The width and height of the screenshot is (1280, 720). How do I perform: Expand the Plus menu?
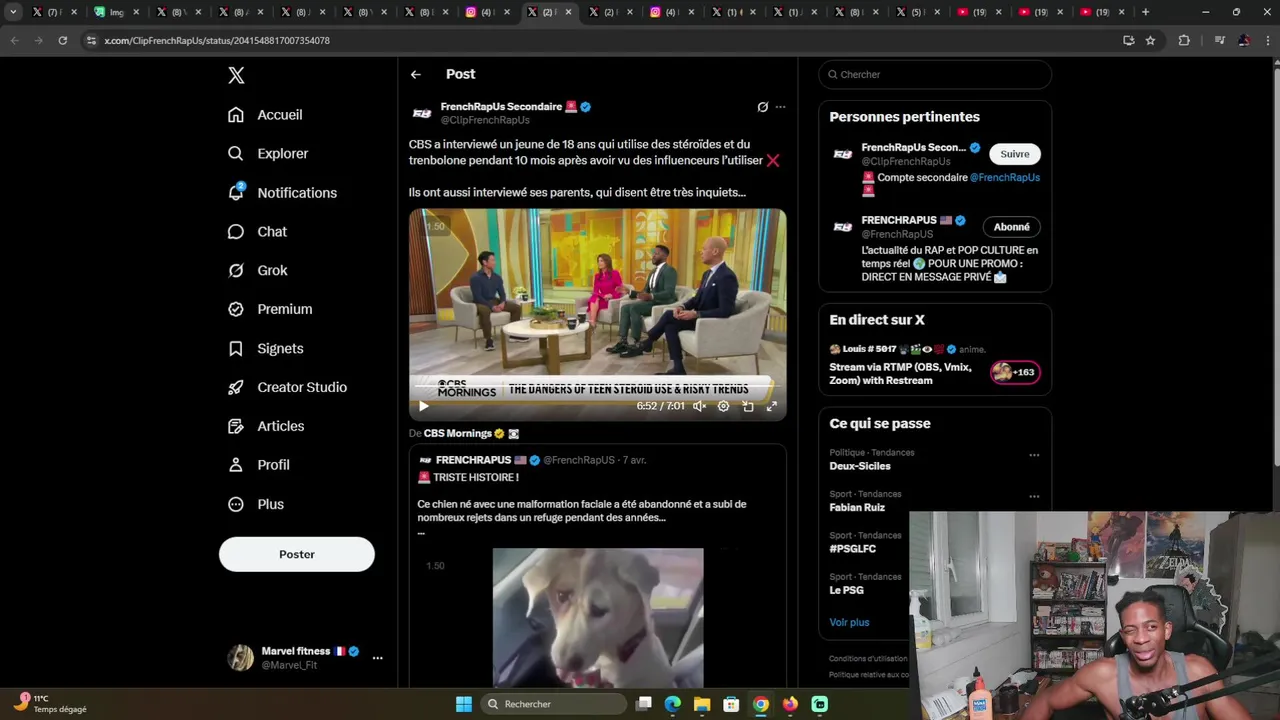(x=256, y=504)
